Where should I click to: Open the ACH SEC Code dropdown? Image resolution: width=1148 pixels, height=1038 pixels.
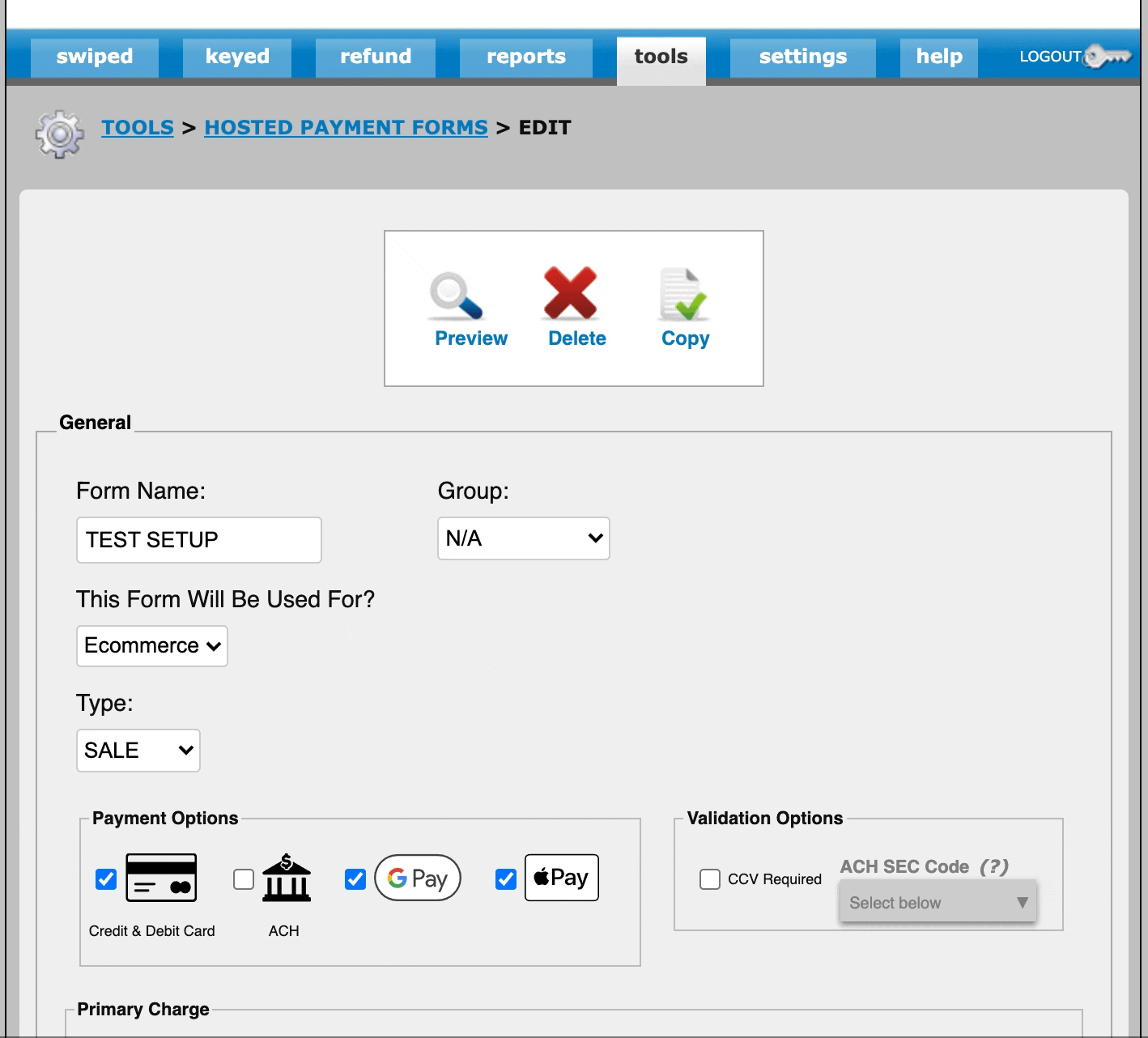pyautogui.click(x=938, y=902)
